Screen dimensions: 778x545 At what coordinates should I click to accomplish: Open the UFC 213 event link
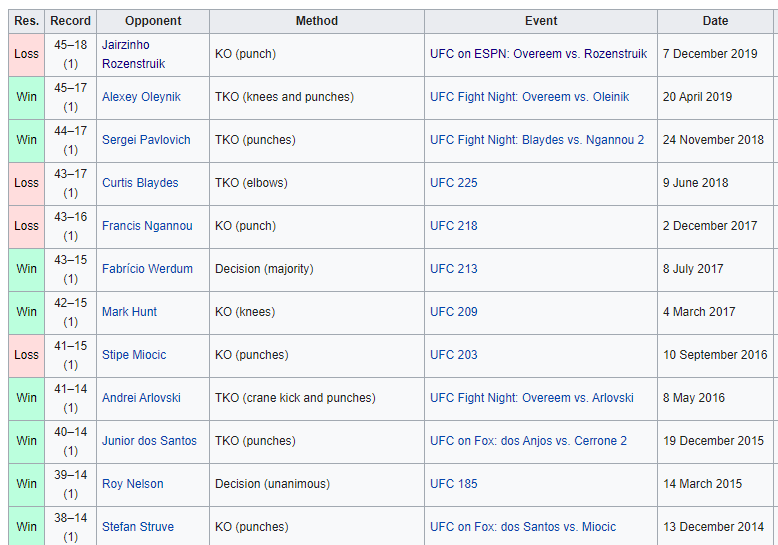coord(454,269)
